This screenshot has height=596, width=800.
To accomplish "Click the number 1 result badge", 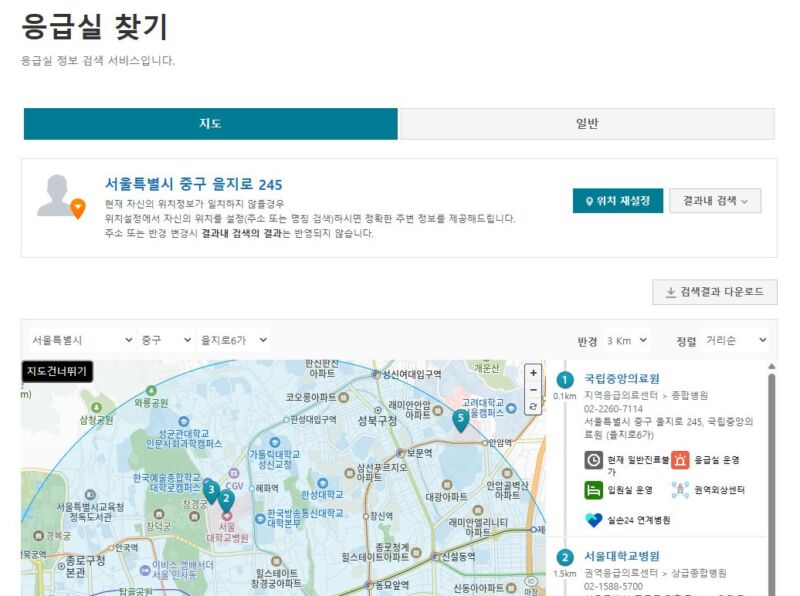I will [564, 380].
